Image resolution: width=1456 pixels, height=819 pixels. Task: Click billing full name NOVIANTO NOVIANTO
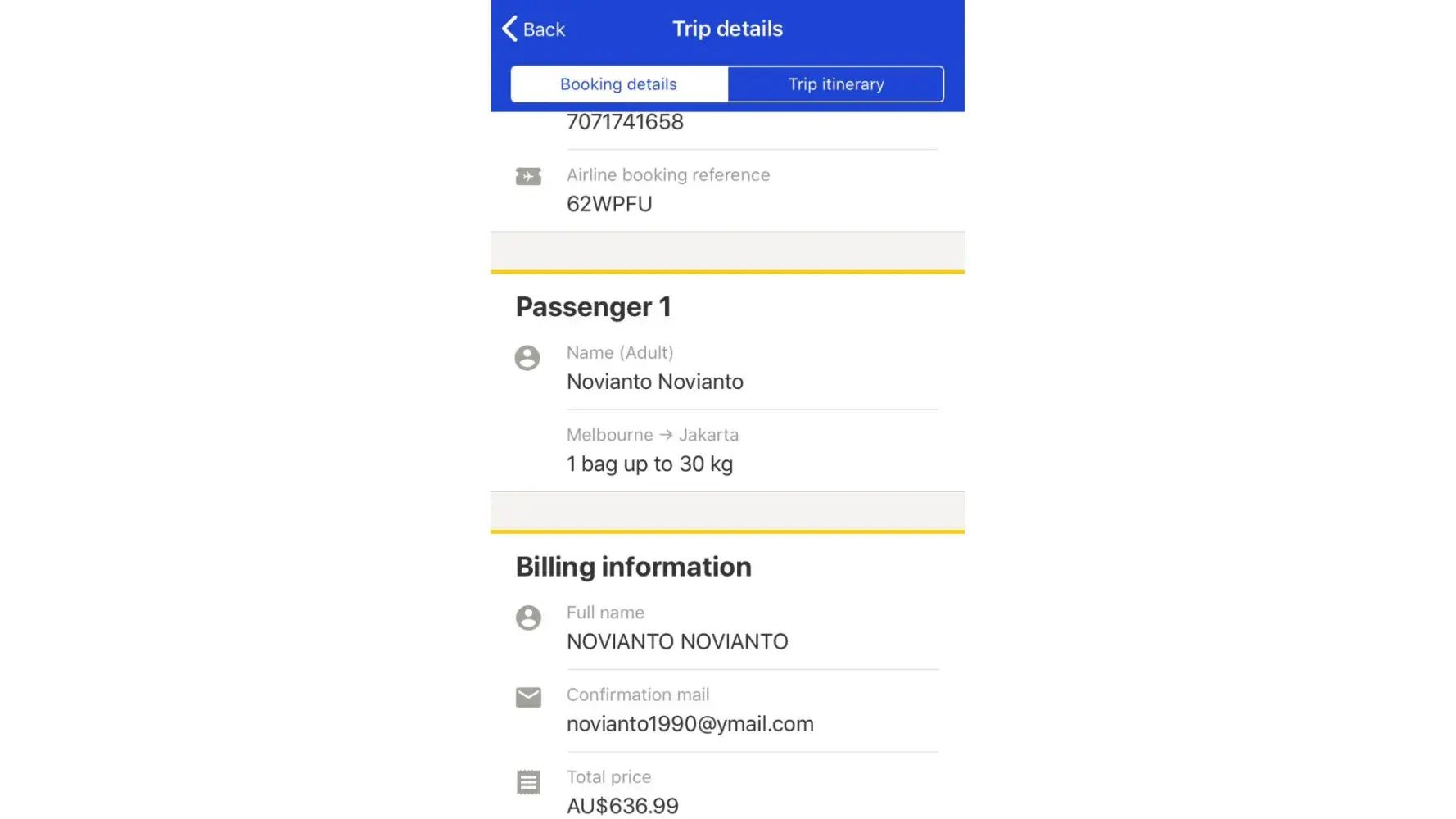676,641
